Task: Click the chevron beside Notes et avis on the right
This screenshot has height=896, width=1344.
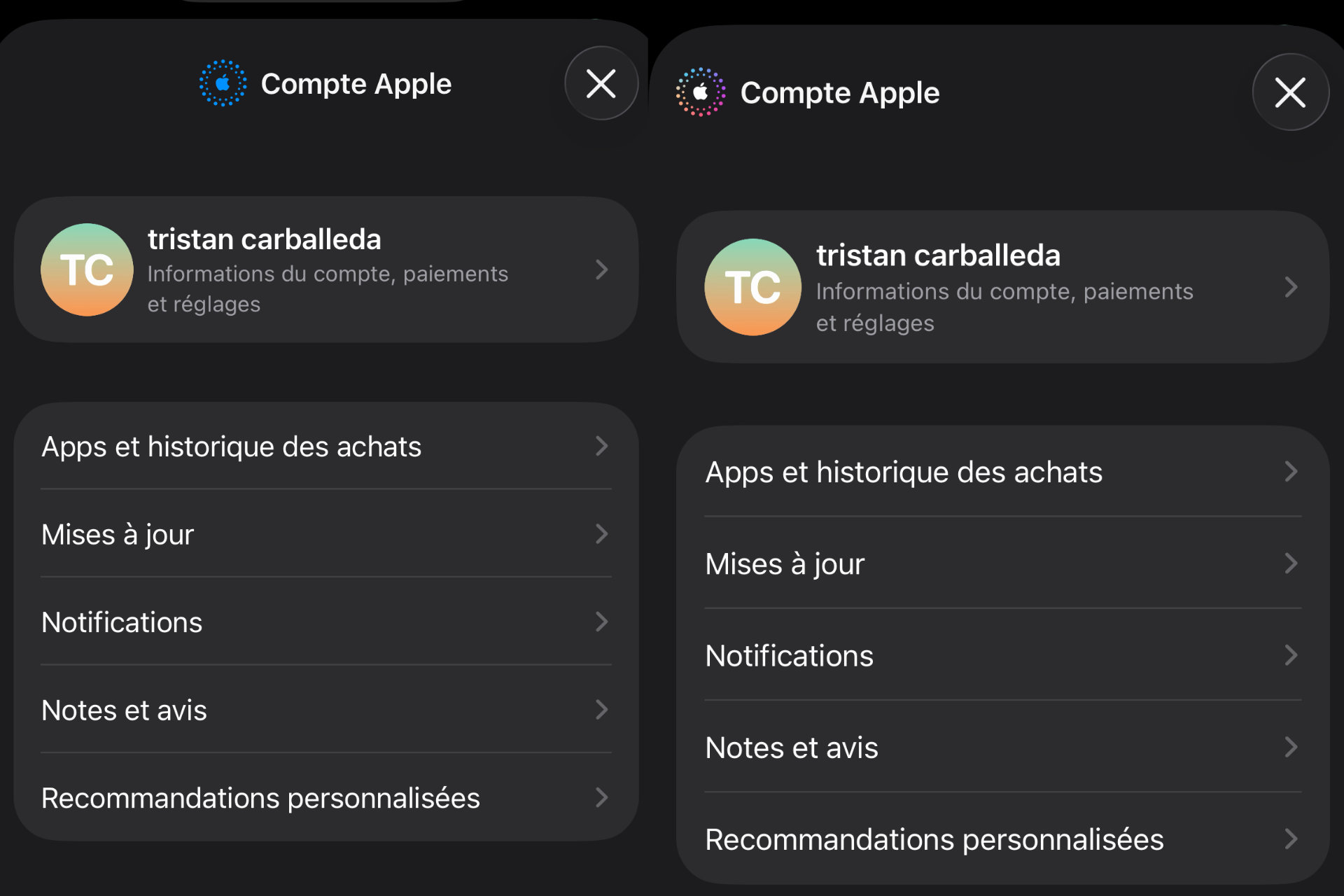Action: 1290,748
